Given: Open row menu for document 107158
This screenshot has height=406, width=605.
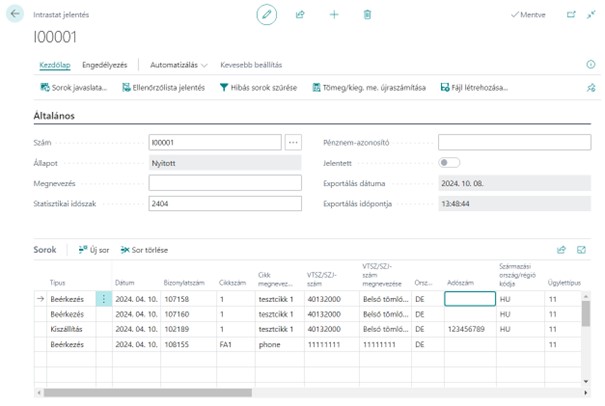Looking at the screenshot, I should click(x=104, y=299).
